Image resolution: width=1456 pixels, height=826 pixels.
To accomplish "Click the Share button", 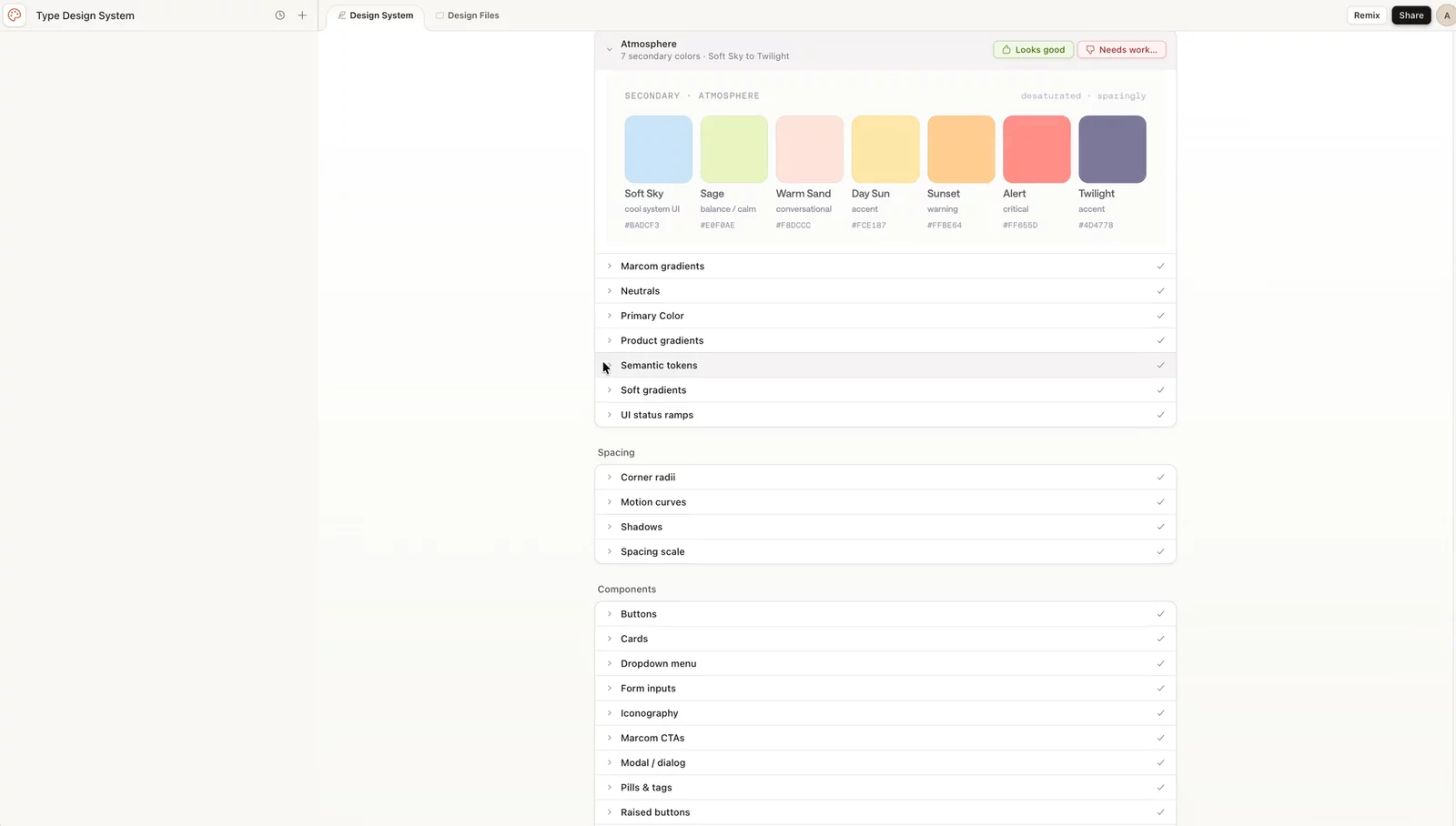I will pyautogui.click(x=1411, y=15).
